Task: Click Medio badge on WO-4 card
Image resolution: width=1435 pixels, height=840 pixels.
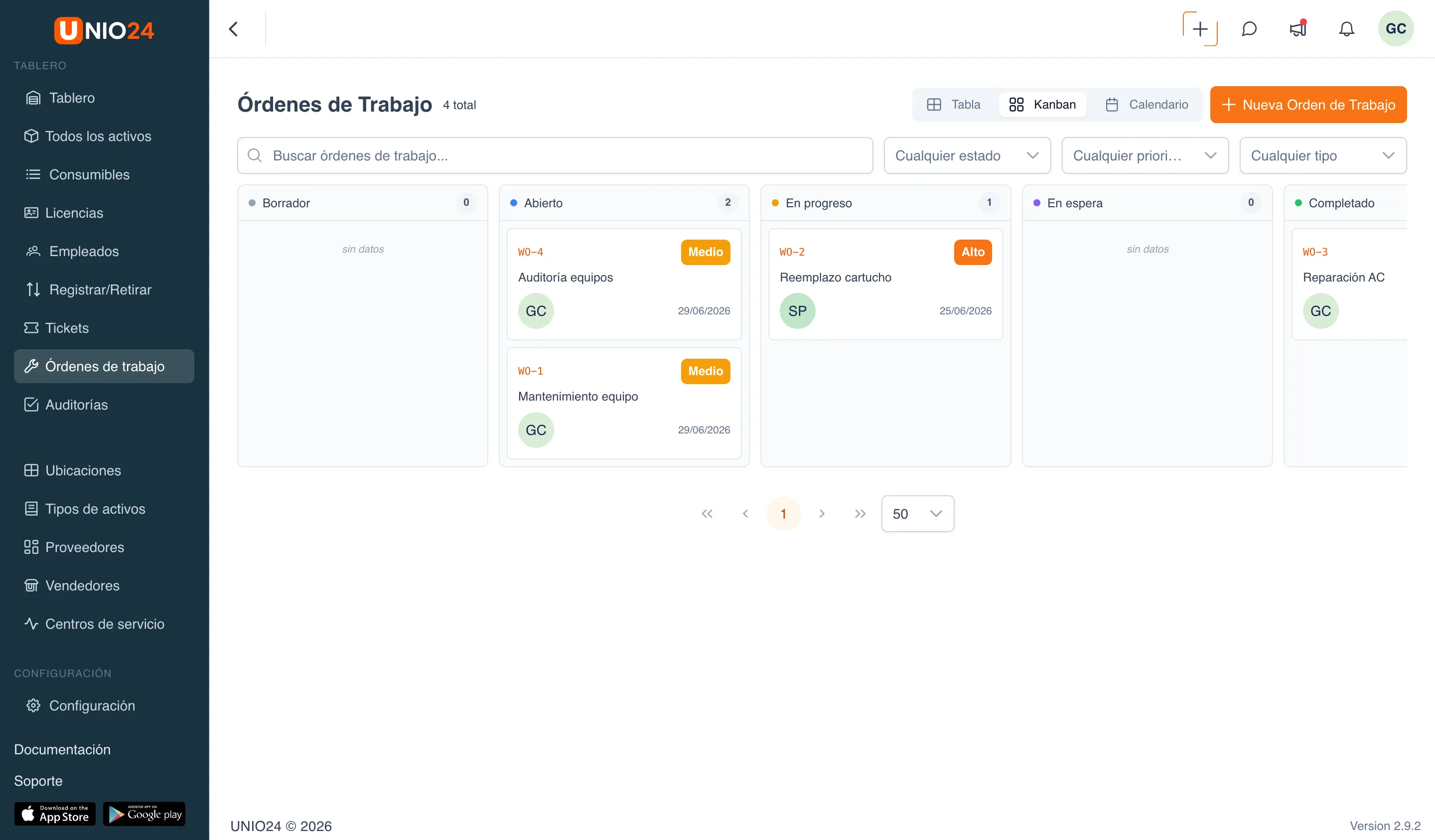Action: tap(706, 252)
